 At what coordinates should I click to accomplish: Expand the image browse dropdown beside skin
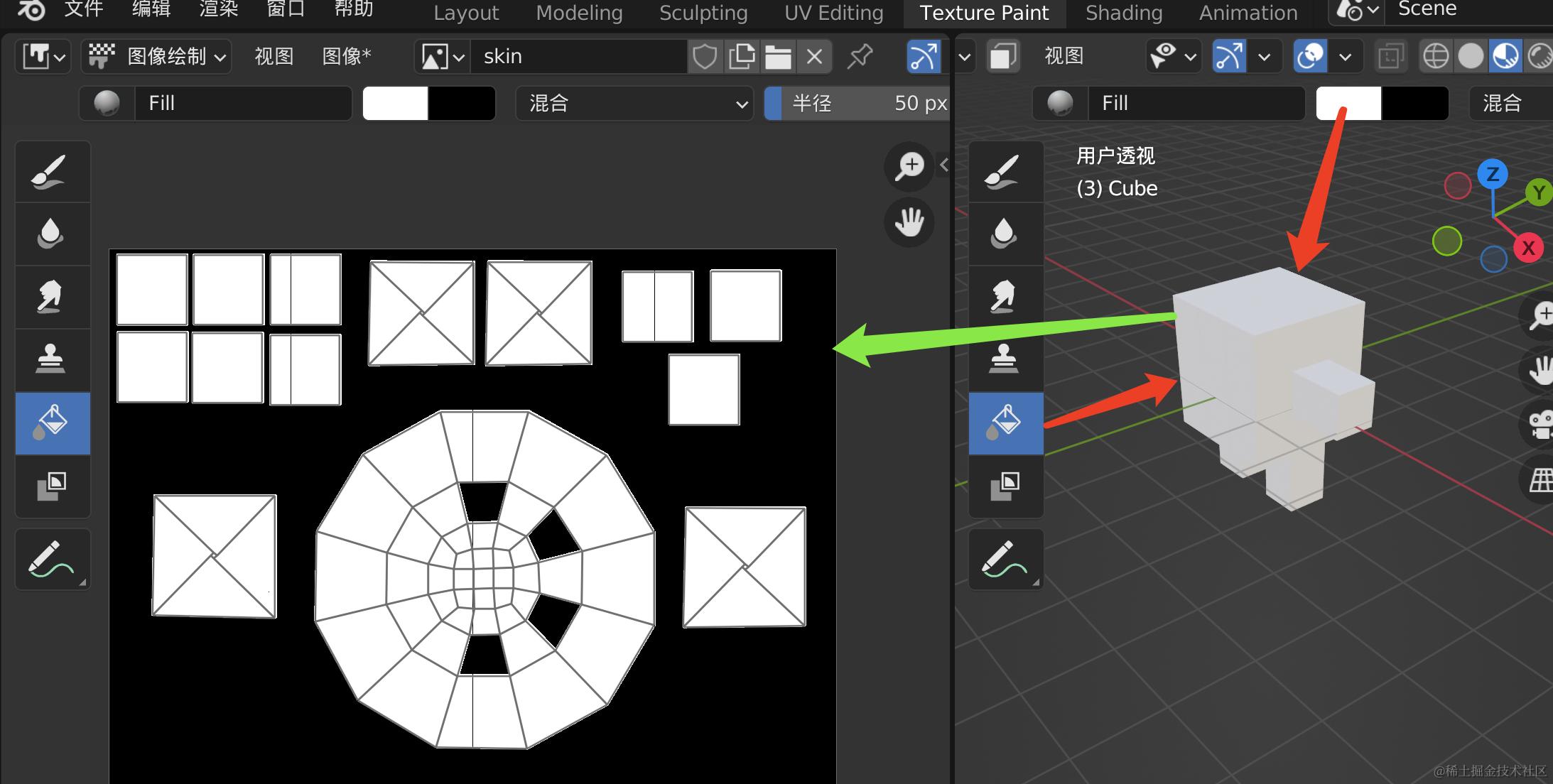[443, 57]
